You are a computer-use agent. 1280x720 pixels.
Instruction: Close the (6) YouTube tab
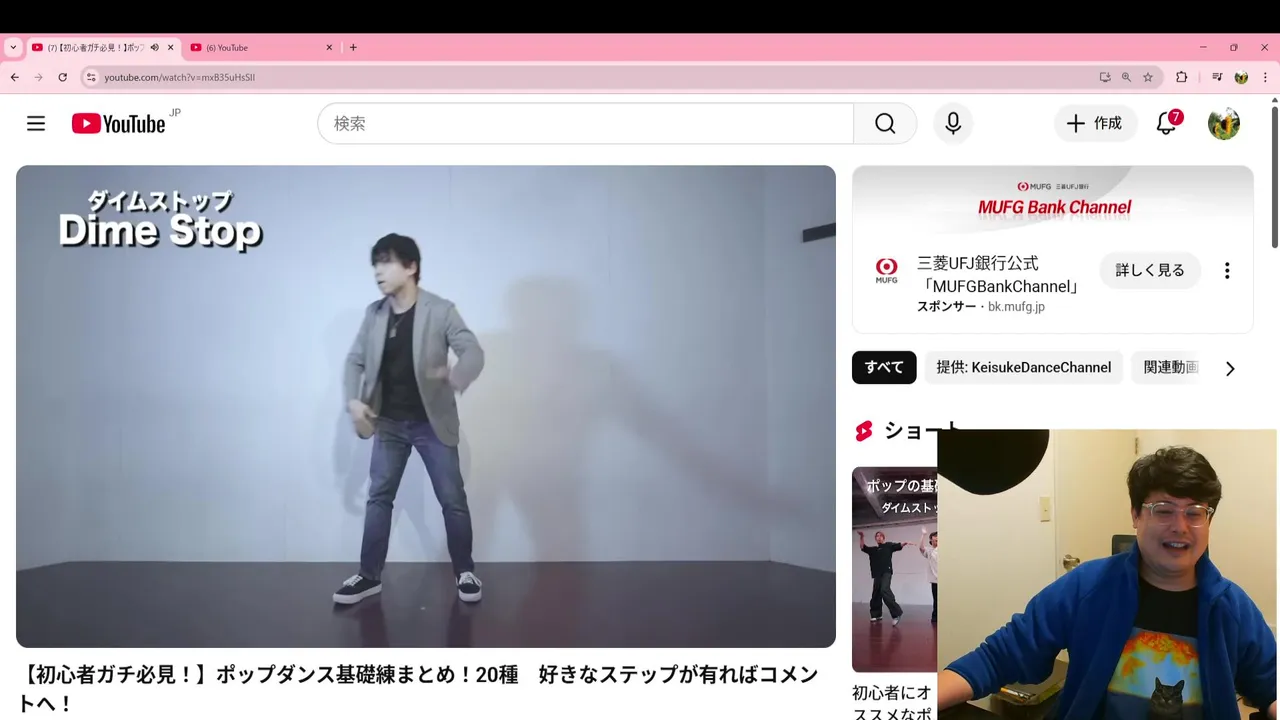pos(329,47)
